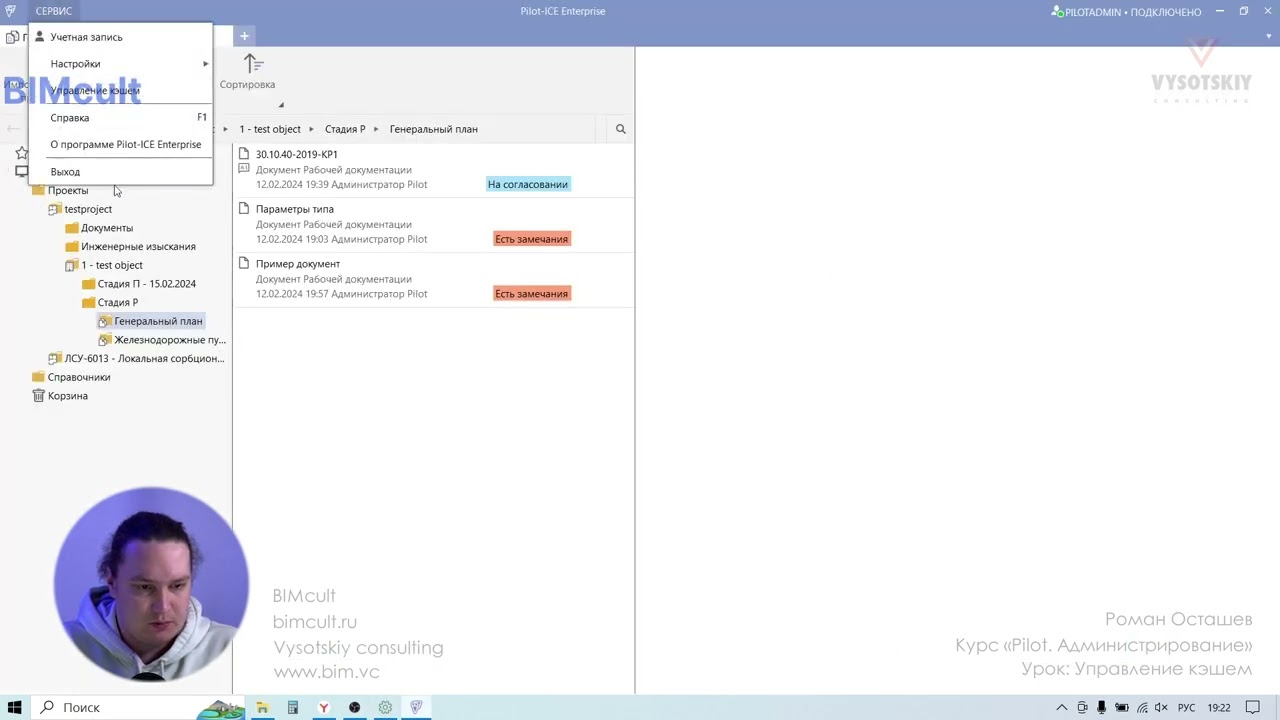The image size is (1280, 720).
Task: Add a new tab with the plus button
Action: (244, 37)
